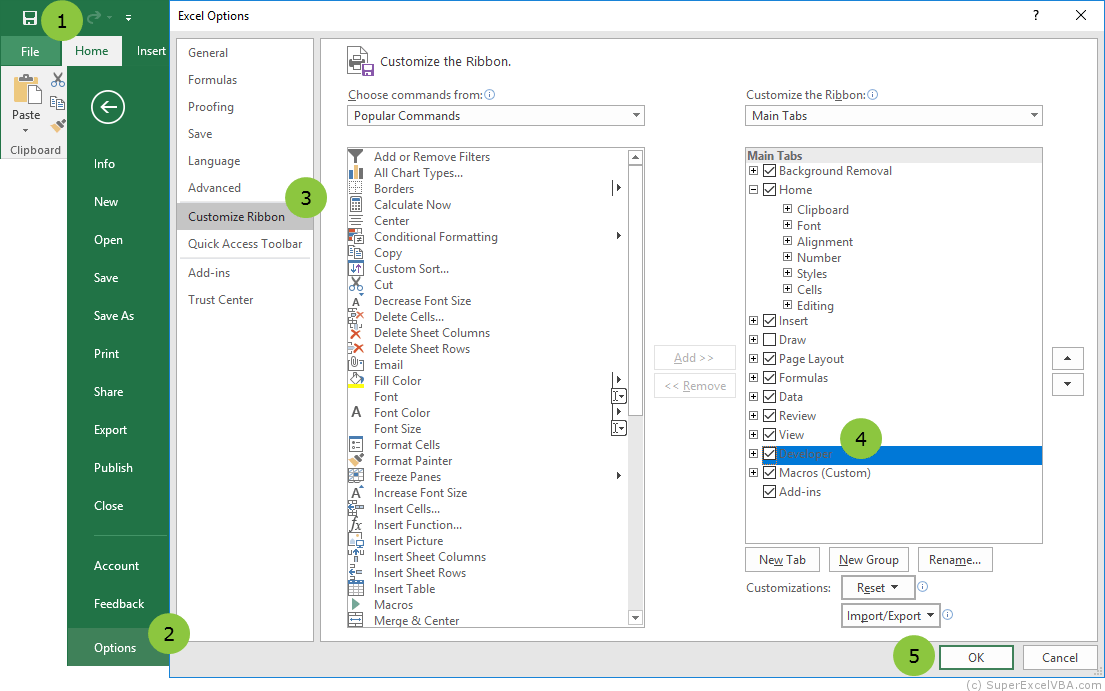Click the back arrow to exit Backstage view
This screenshot has width=1105, height=691.
pos(107,107)
